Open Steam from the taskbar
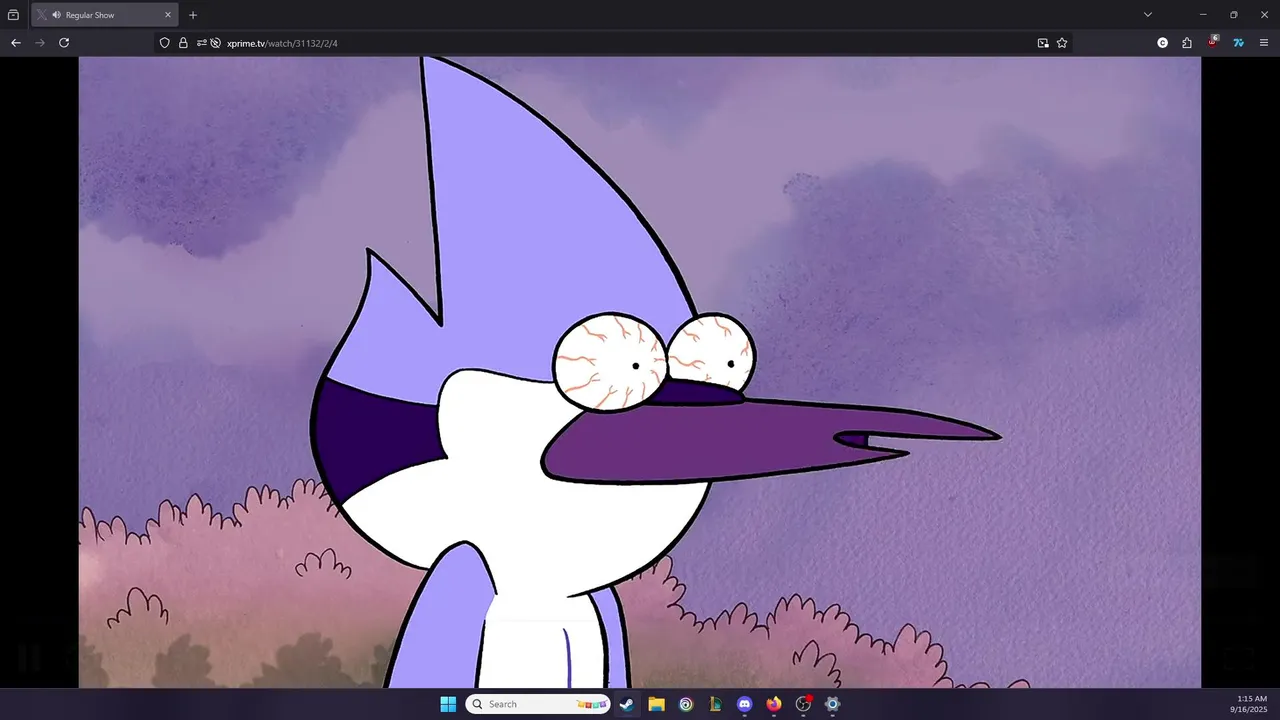The width and height of the screenshot is (1280, 720). (626, 704)
